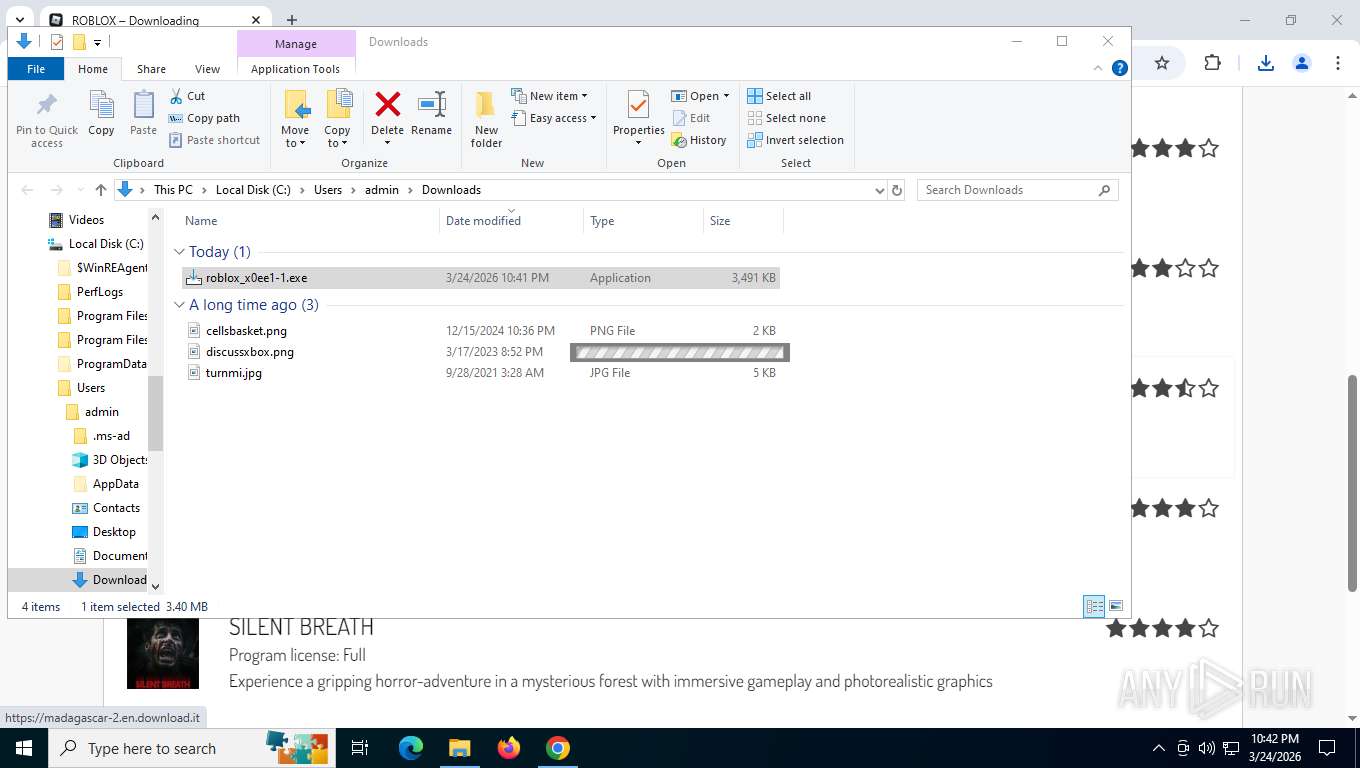The width and height of the screenshot is (1360, 768).
Task: Collapse the ribbon with chevron
Action: coord(1099,68)
